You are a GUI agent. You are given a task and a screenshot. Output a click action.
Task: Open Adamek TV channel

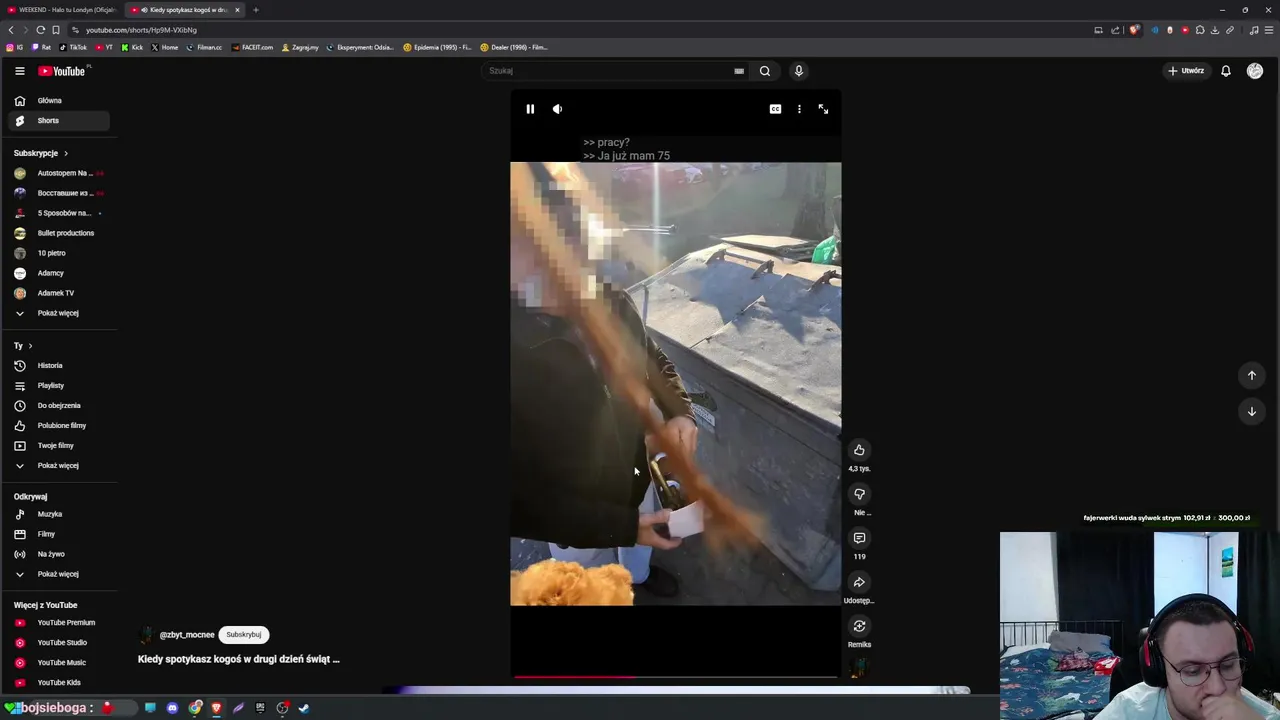click(x=59, y=293)
